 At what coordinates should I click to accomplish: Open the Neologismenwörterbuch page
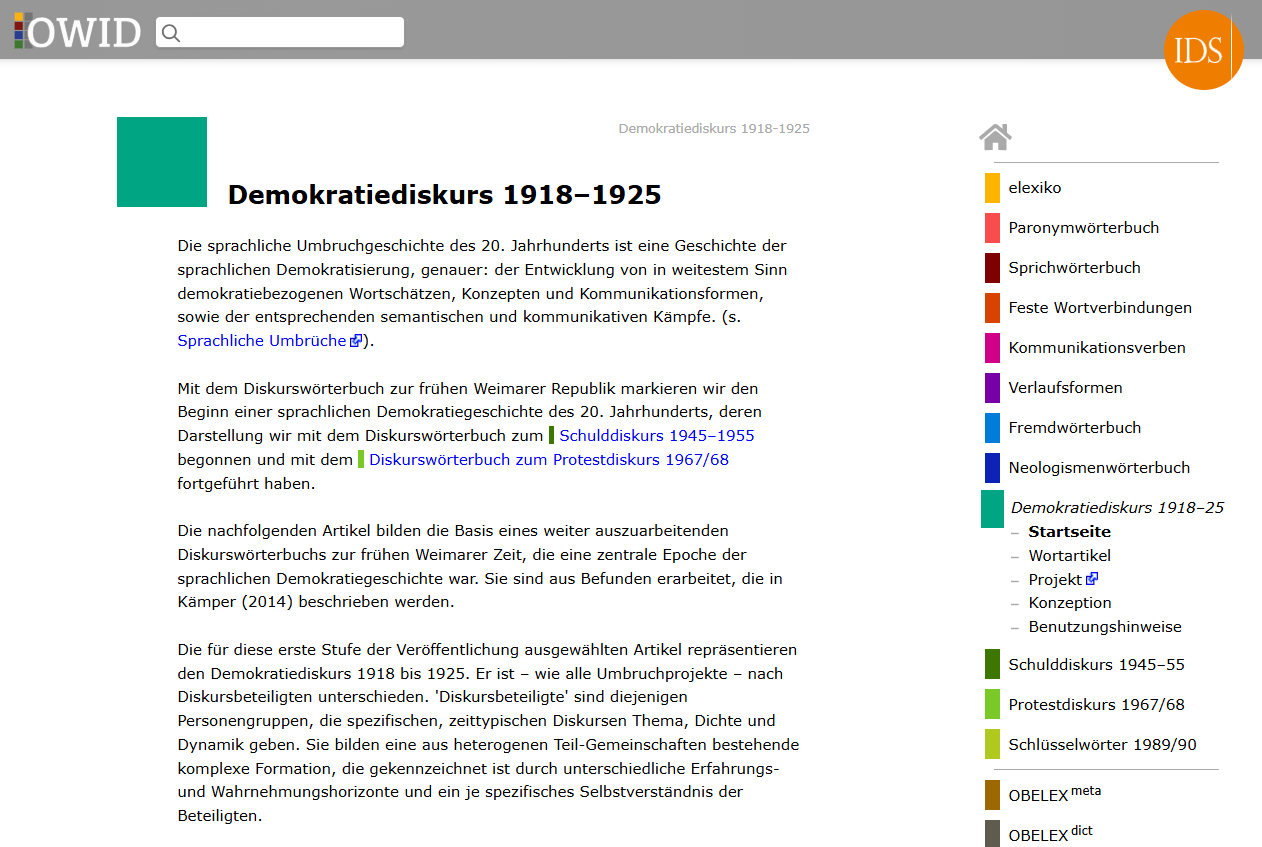tap(1100, 467)
